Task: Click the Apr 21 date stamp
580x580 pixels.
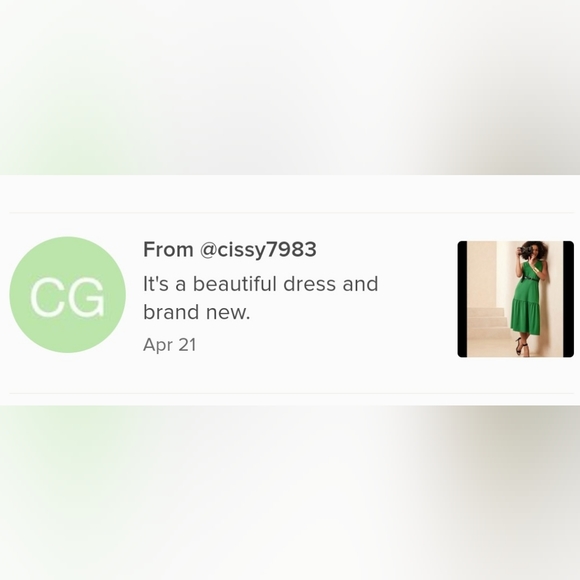Action: (x=169, y=345)
